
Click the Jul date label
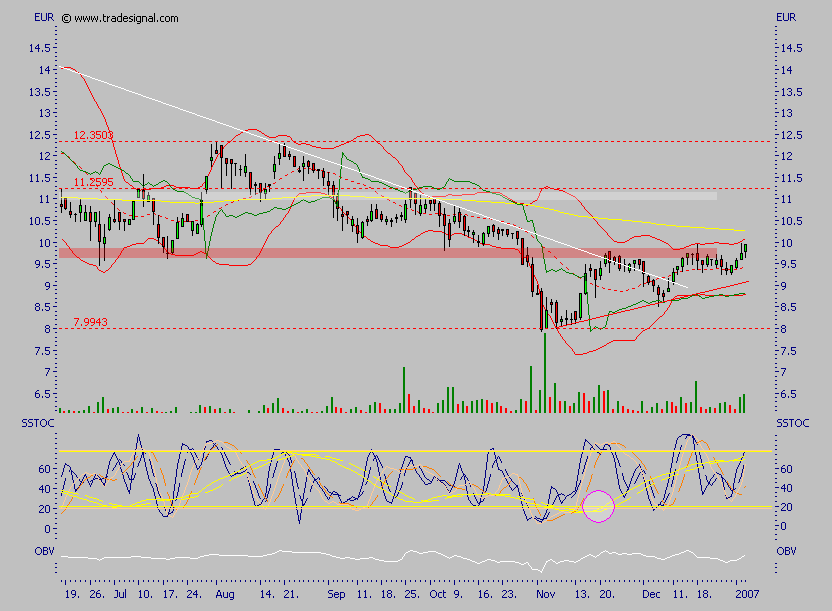120,594
